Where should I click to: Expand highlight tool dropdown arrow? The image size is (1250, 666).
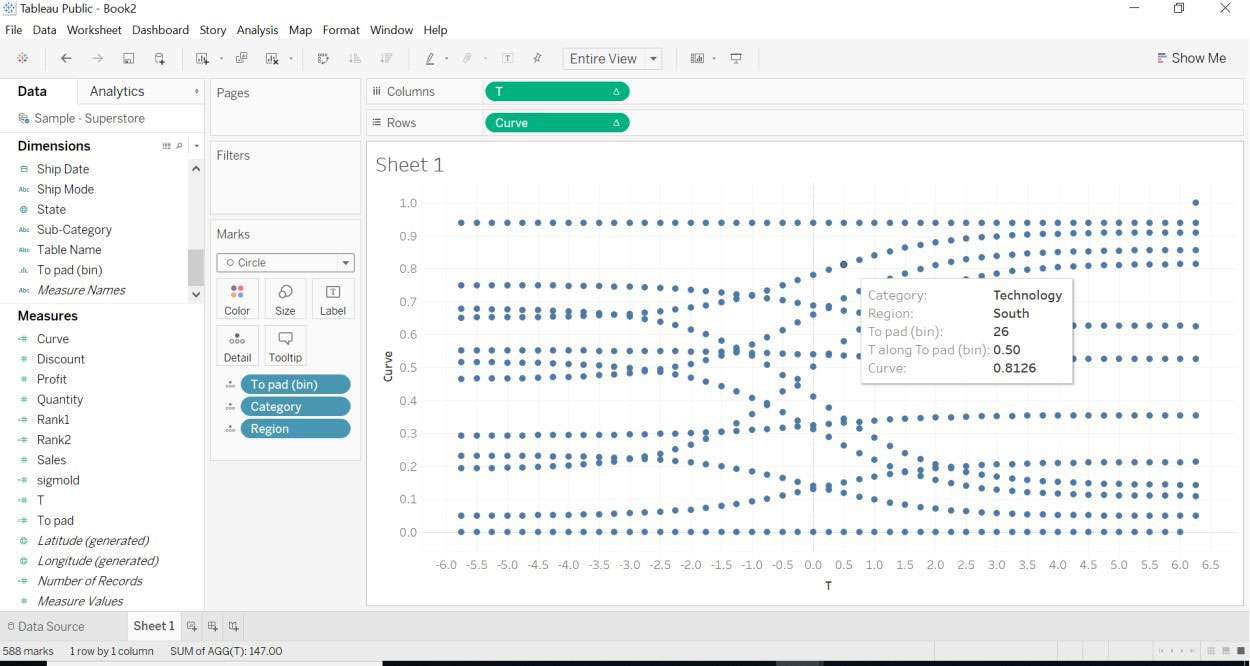pos(447,59)
